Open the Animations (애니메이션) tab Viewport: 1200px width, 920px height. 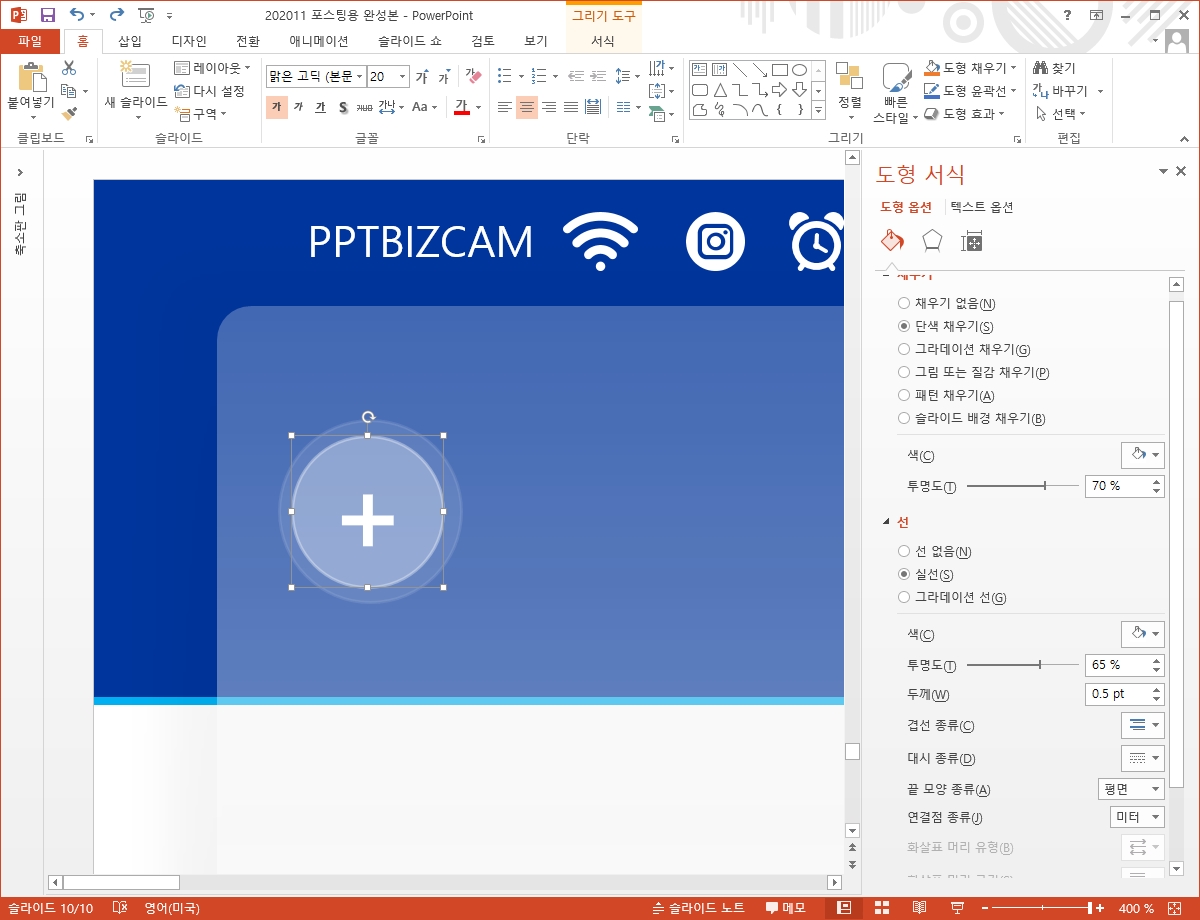318,41
